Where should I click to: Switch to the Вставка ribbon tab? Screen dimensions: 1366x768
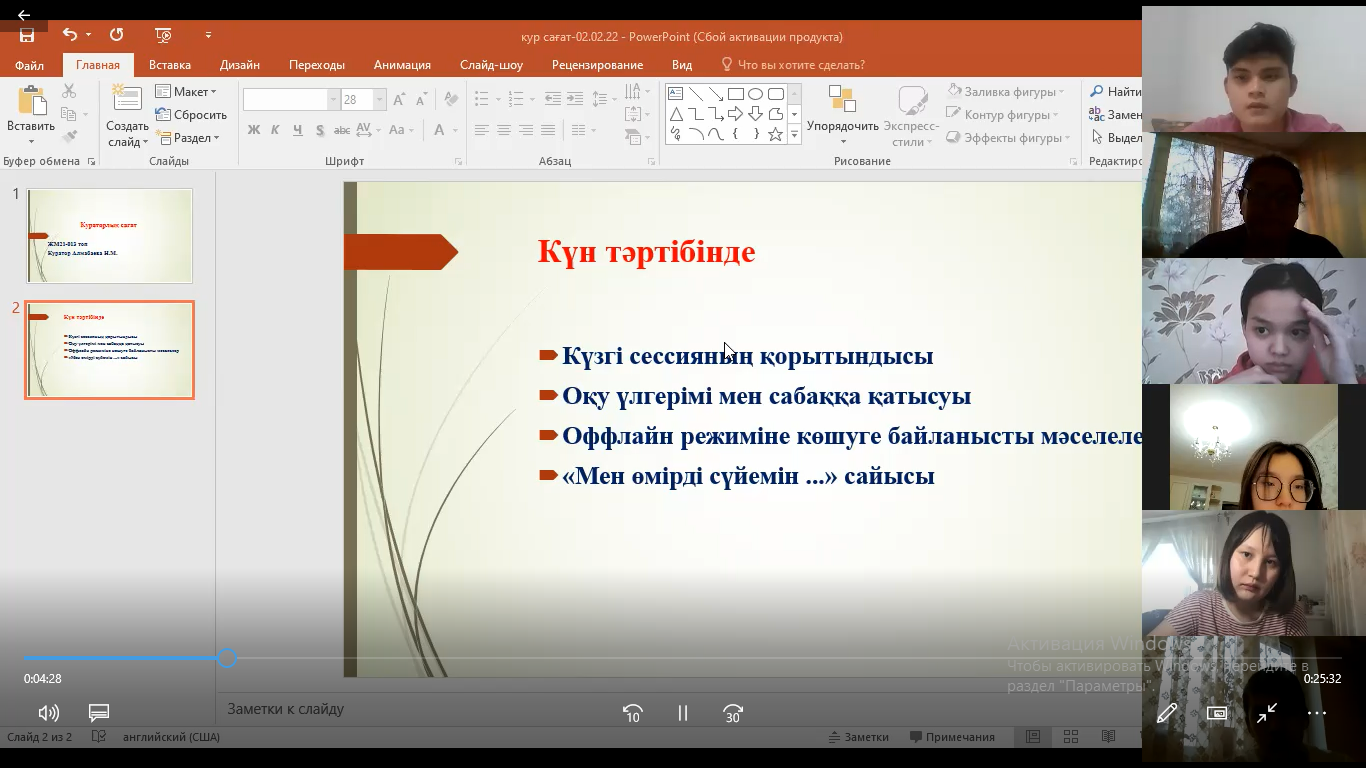click(x=170, y=65)
